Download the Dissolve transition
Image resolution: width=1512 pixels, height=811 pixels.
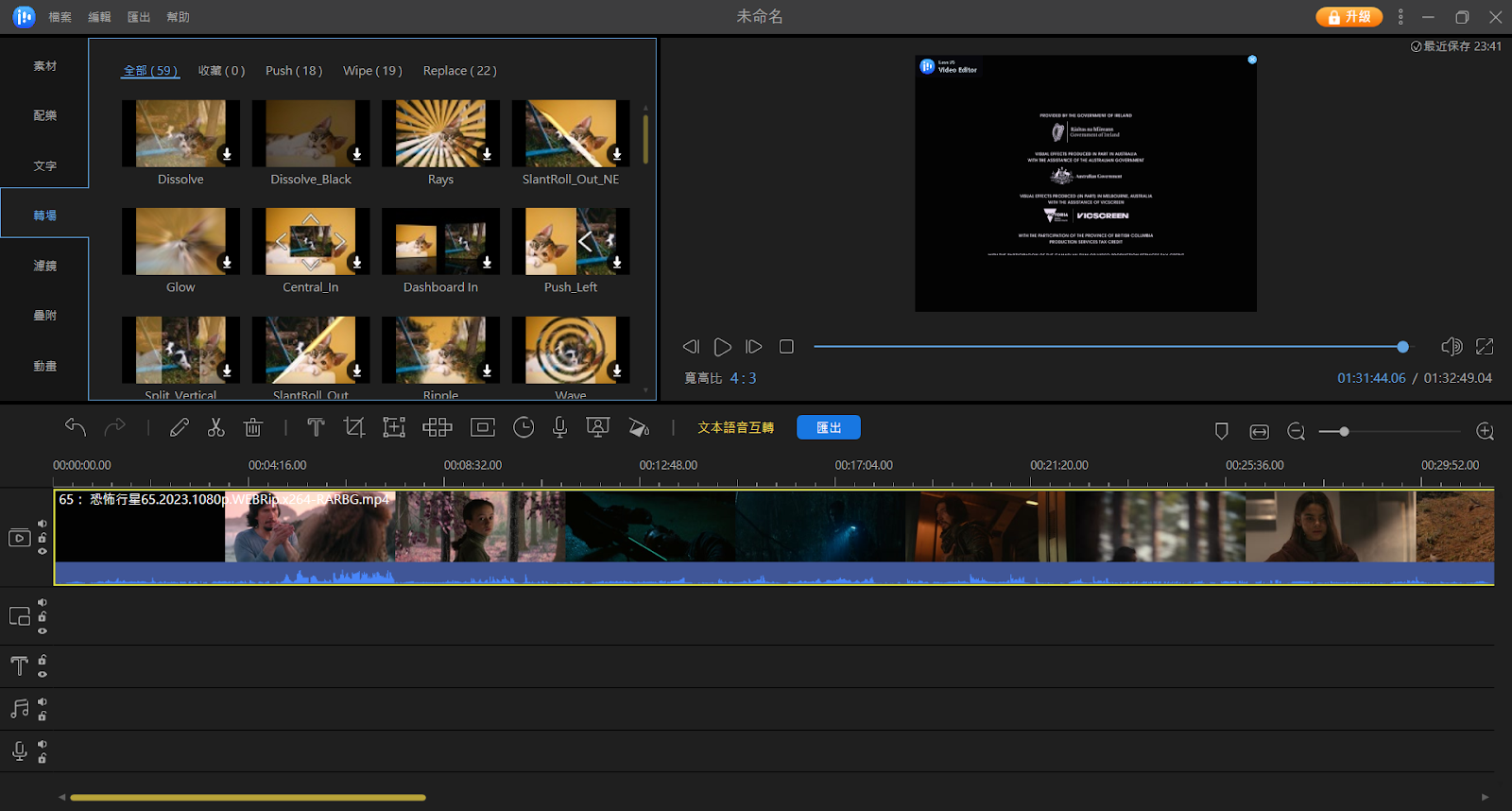tap(227, 154)
